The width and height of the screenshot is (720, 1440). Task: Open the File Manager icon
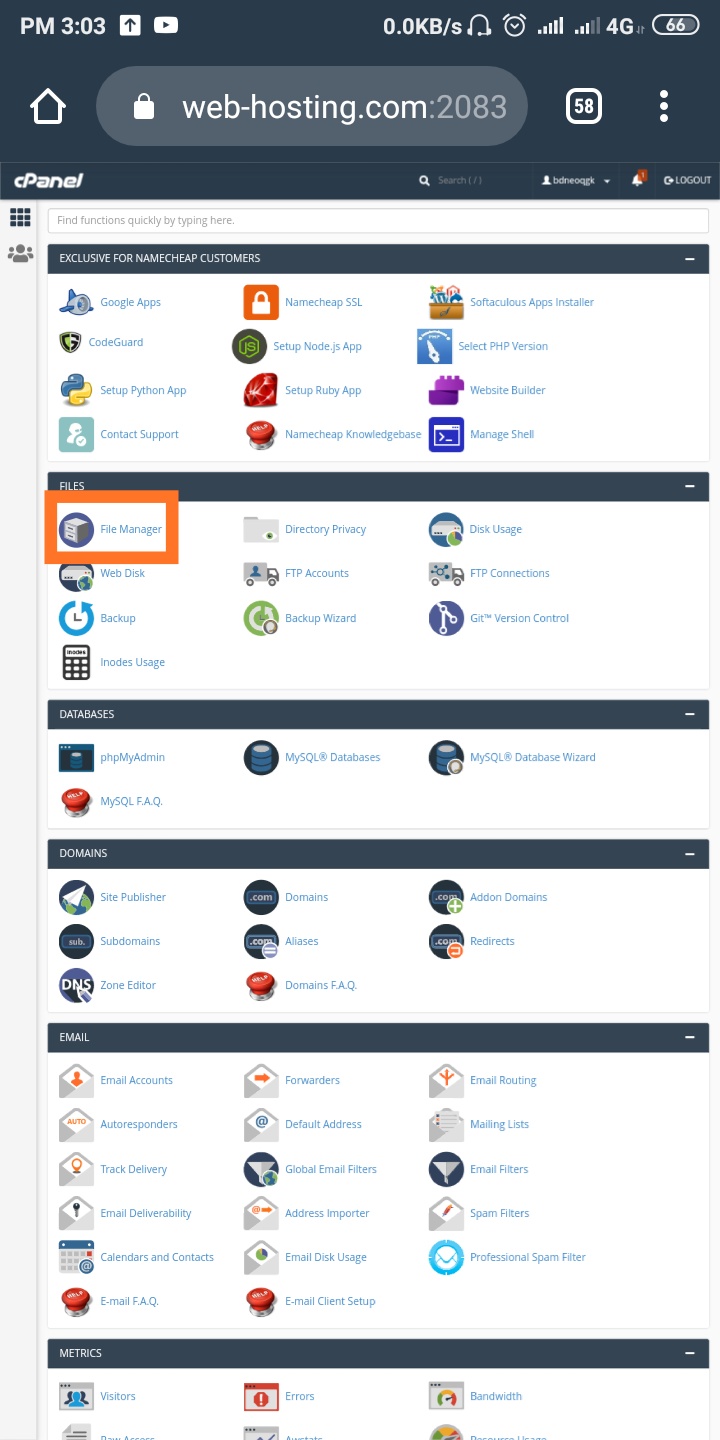76,529
